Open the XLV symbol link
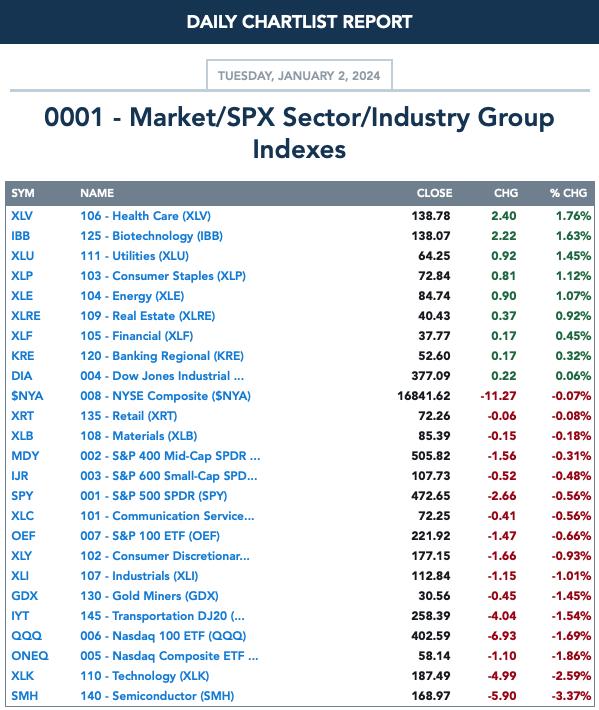 22,216
